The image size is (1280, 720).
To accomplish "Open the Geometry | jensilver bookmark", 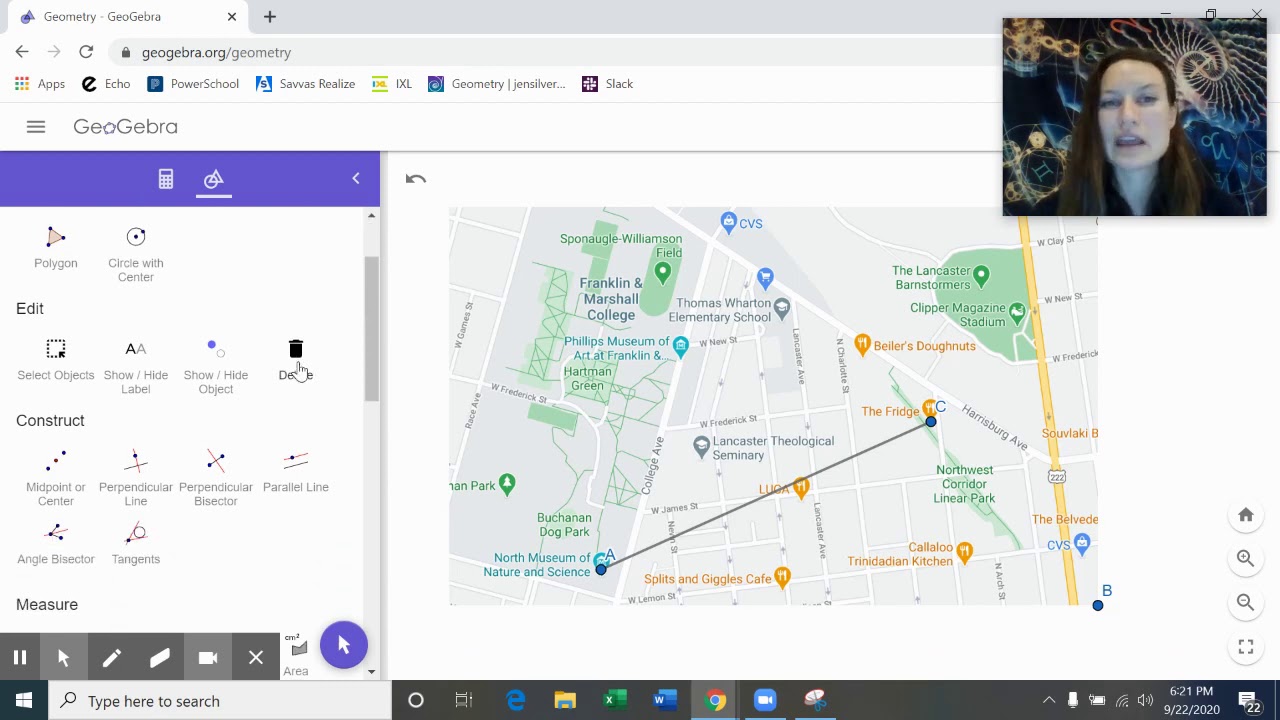I will [x=497, y=84].
